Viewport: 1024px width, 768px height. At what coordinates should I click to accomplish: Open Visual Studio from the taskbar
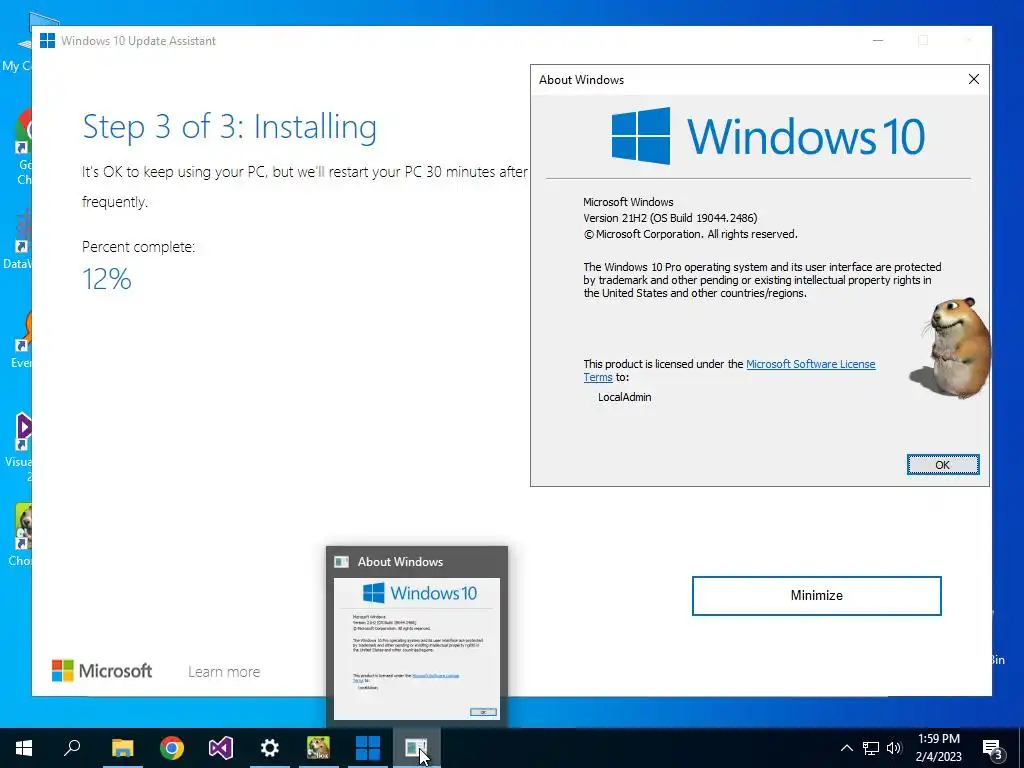221,748
